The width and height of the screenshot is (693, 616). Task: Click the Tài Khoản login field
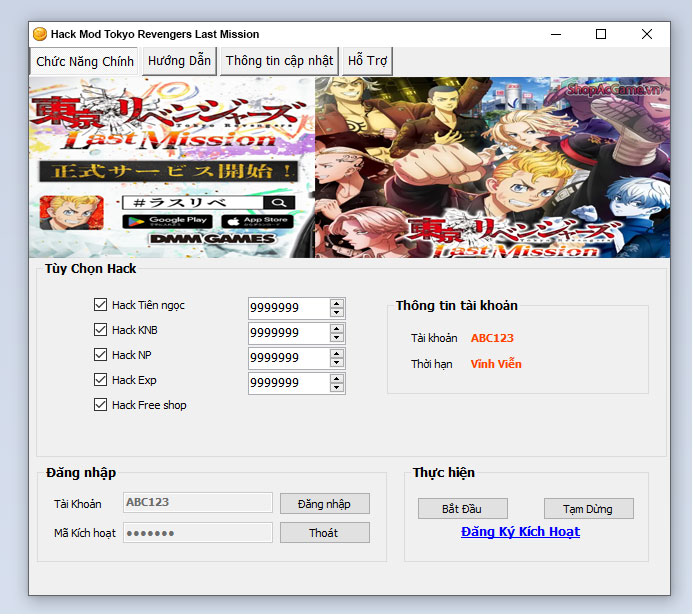pyautogui.click(x=198, y=502)
